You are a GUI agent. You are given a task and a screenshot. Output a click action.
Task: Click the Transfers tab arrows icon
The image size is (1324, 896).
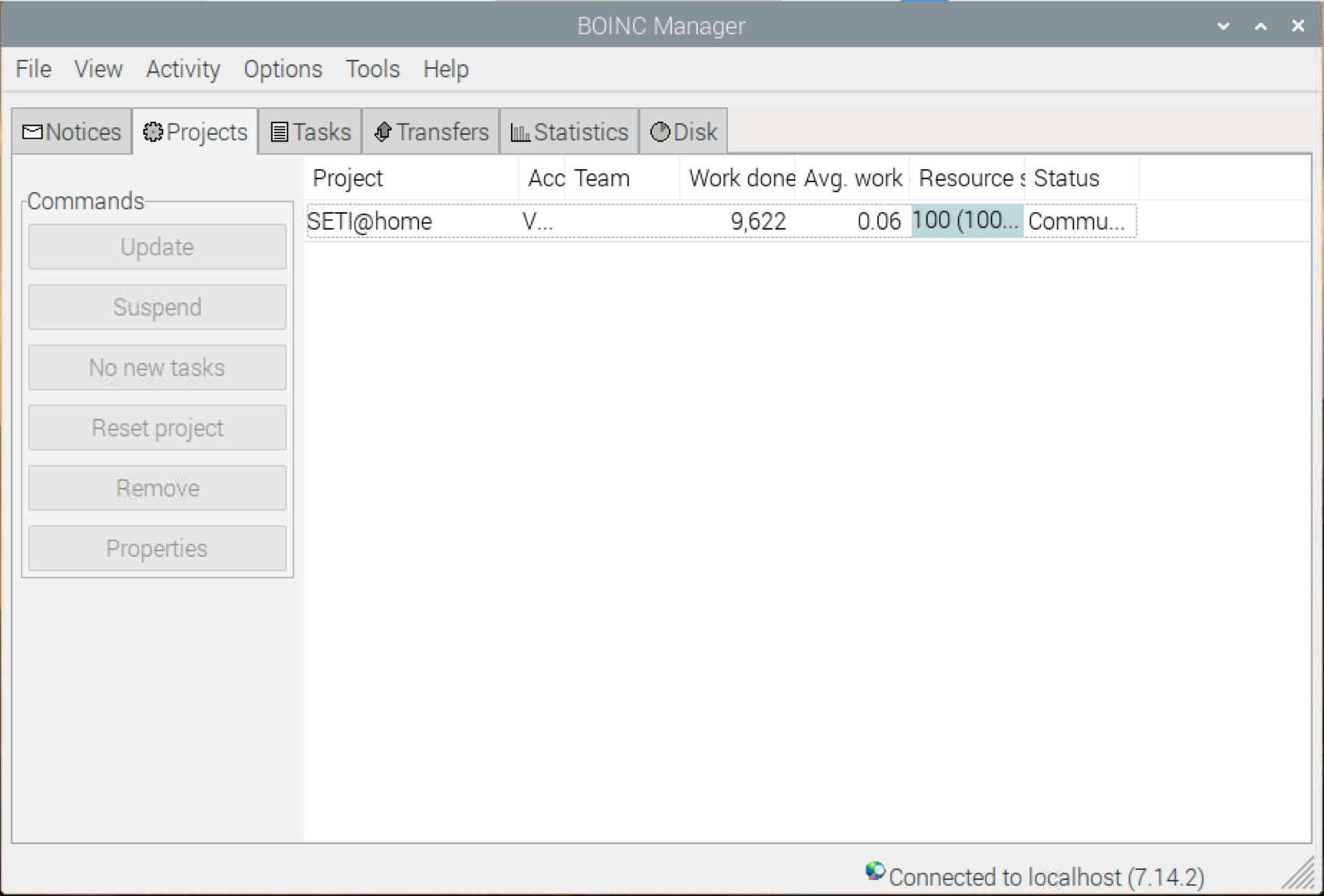(x=383, y=132)
